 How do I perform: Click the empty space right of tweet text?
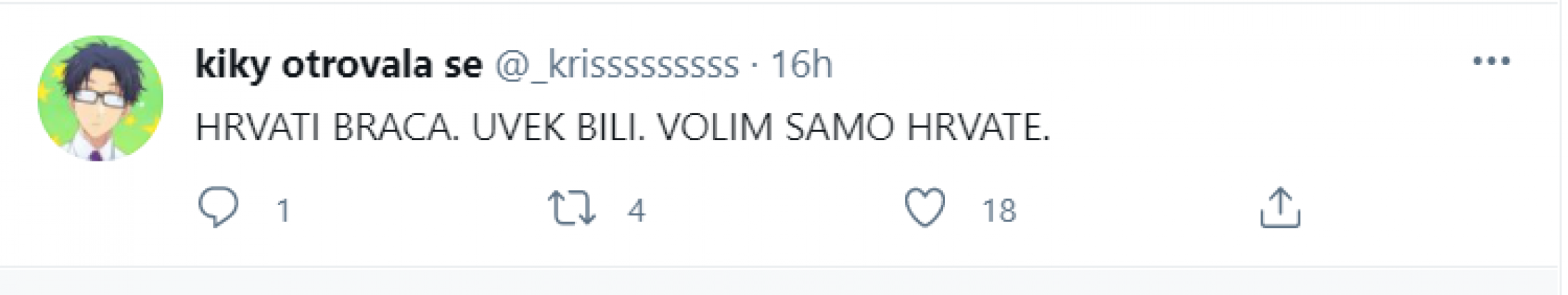coord(1290,128)
